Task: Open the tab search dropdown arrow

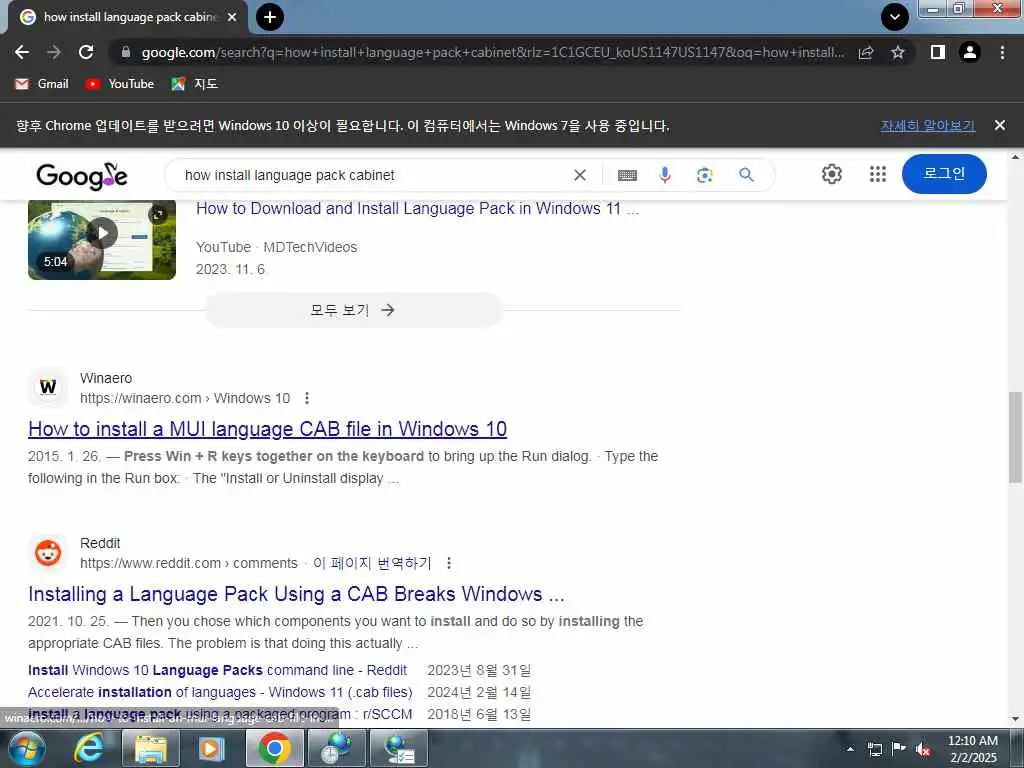Action: pyautogui.click(x=895, y=17)
